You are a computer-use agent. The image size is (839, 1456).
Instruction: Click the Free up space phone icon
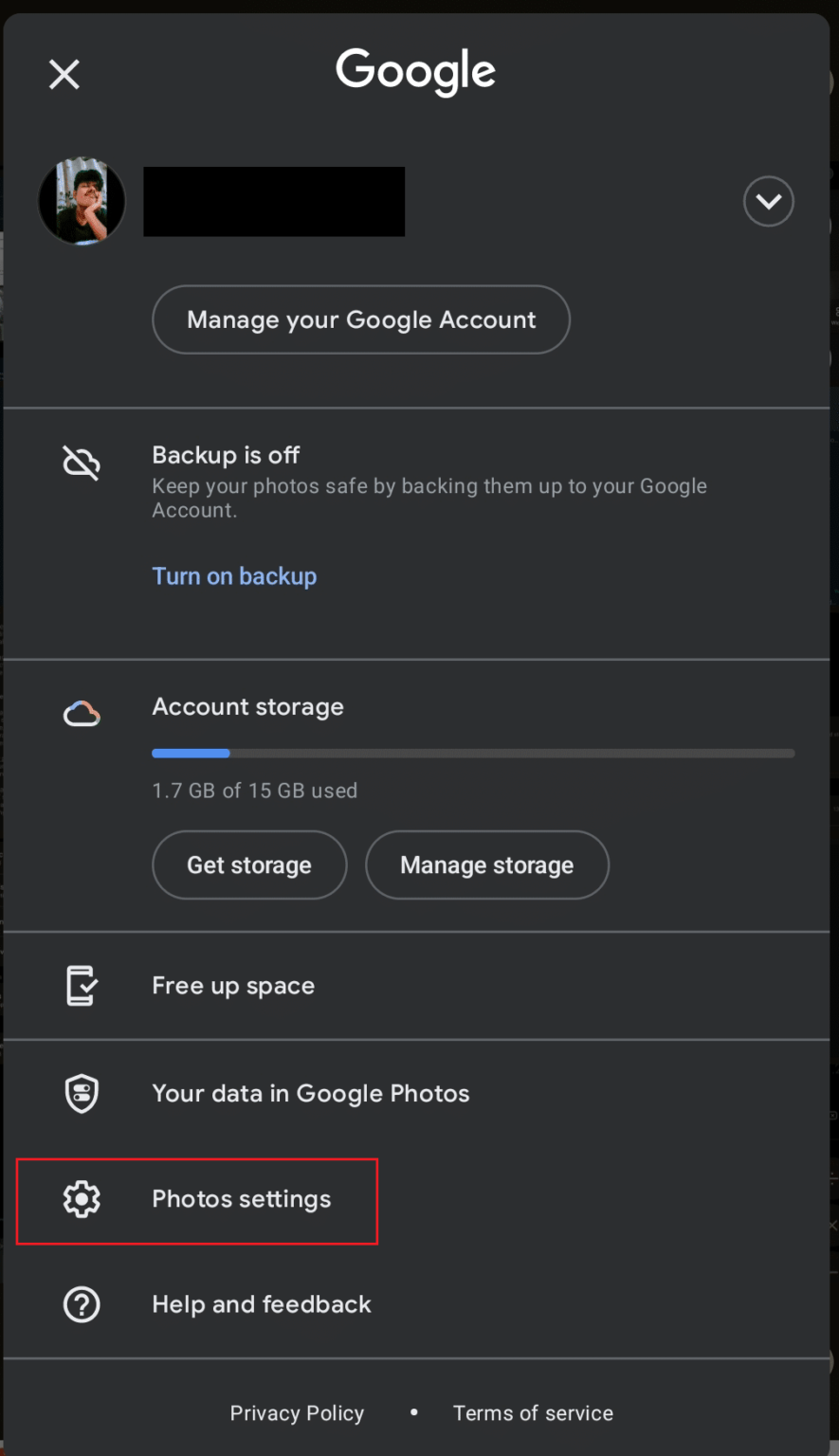82,986
